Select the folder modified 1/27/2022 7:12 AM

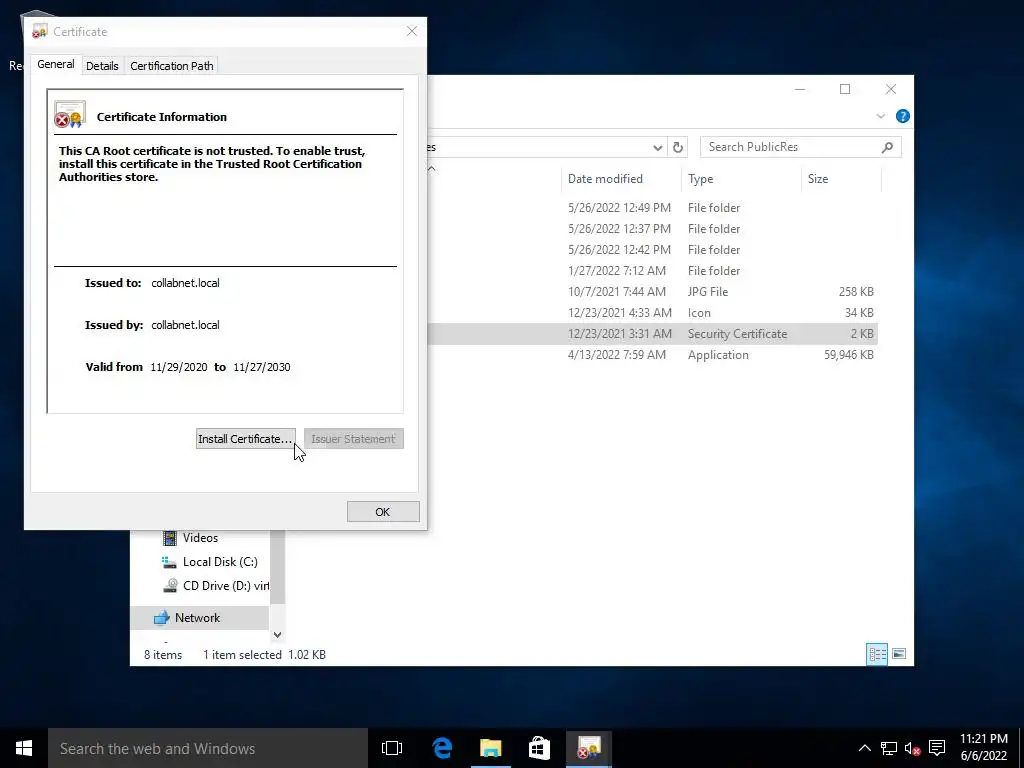[x=652, y=270]
